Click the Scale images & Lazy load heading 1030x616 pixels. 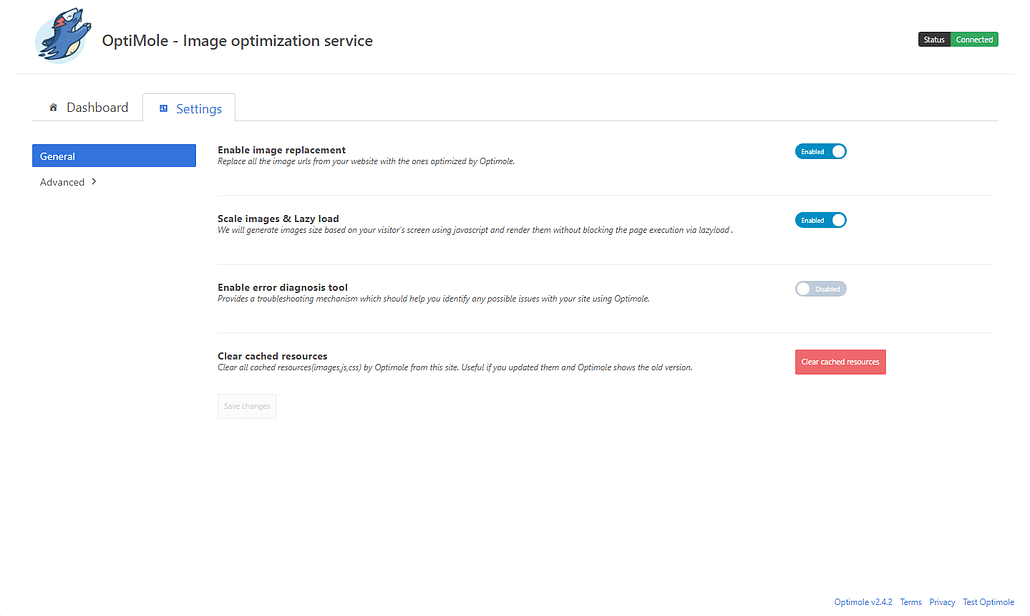(x=278, y=219)
